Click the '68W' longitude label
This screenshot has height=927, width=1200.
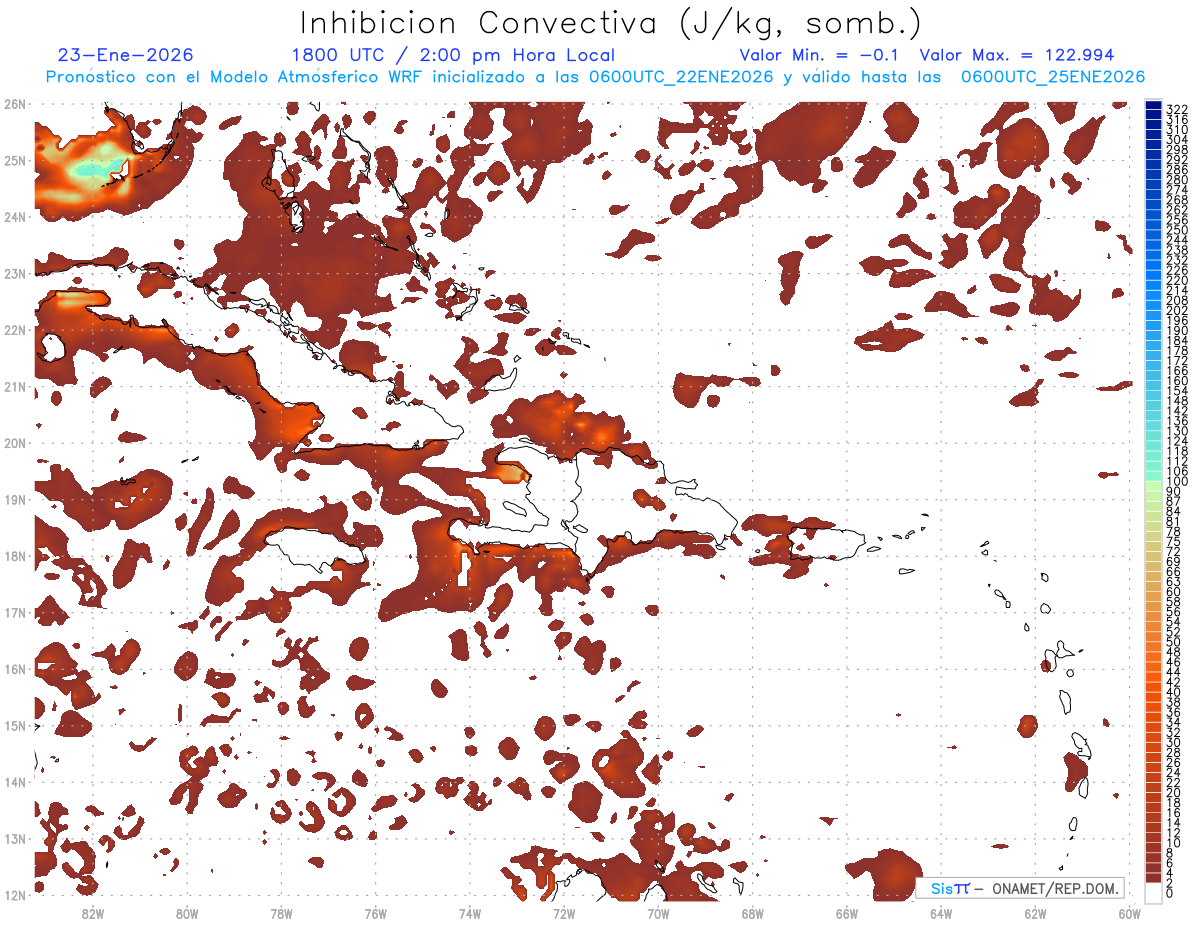coord(753,913)
